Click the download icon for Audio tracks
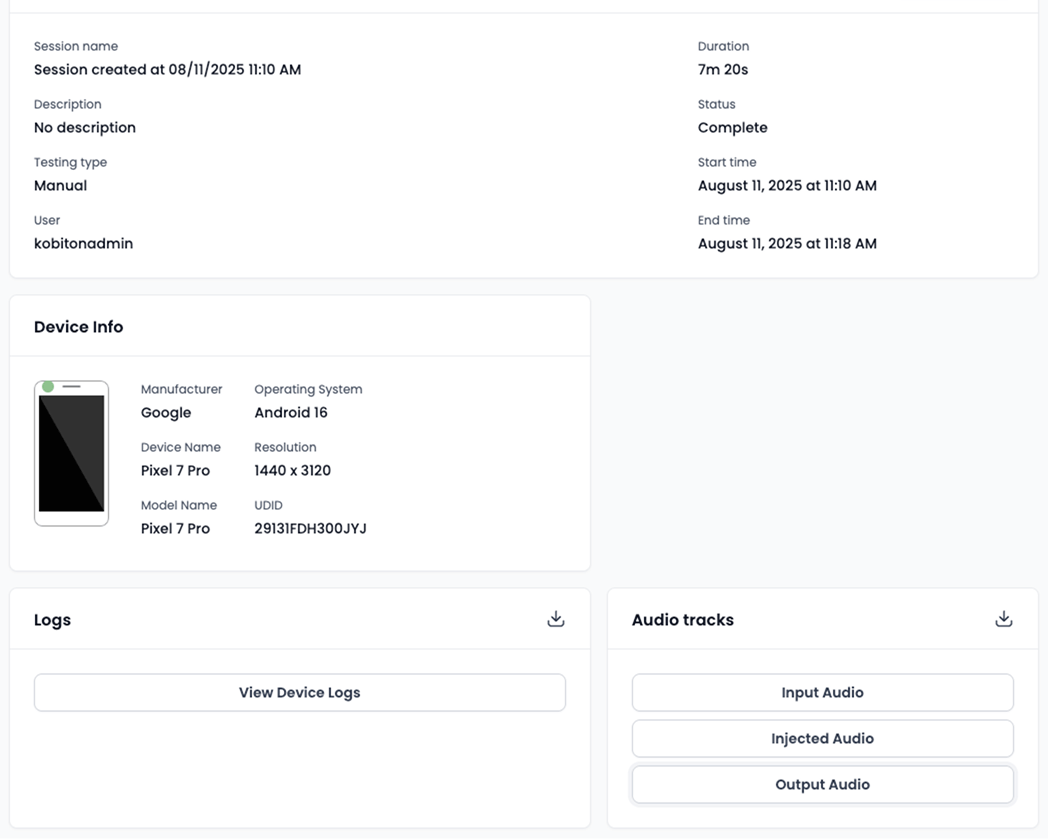The image size is (1048, 839). click(1004, 618)
